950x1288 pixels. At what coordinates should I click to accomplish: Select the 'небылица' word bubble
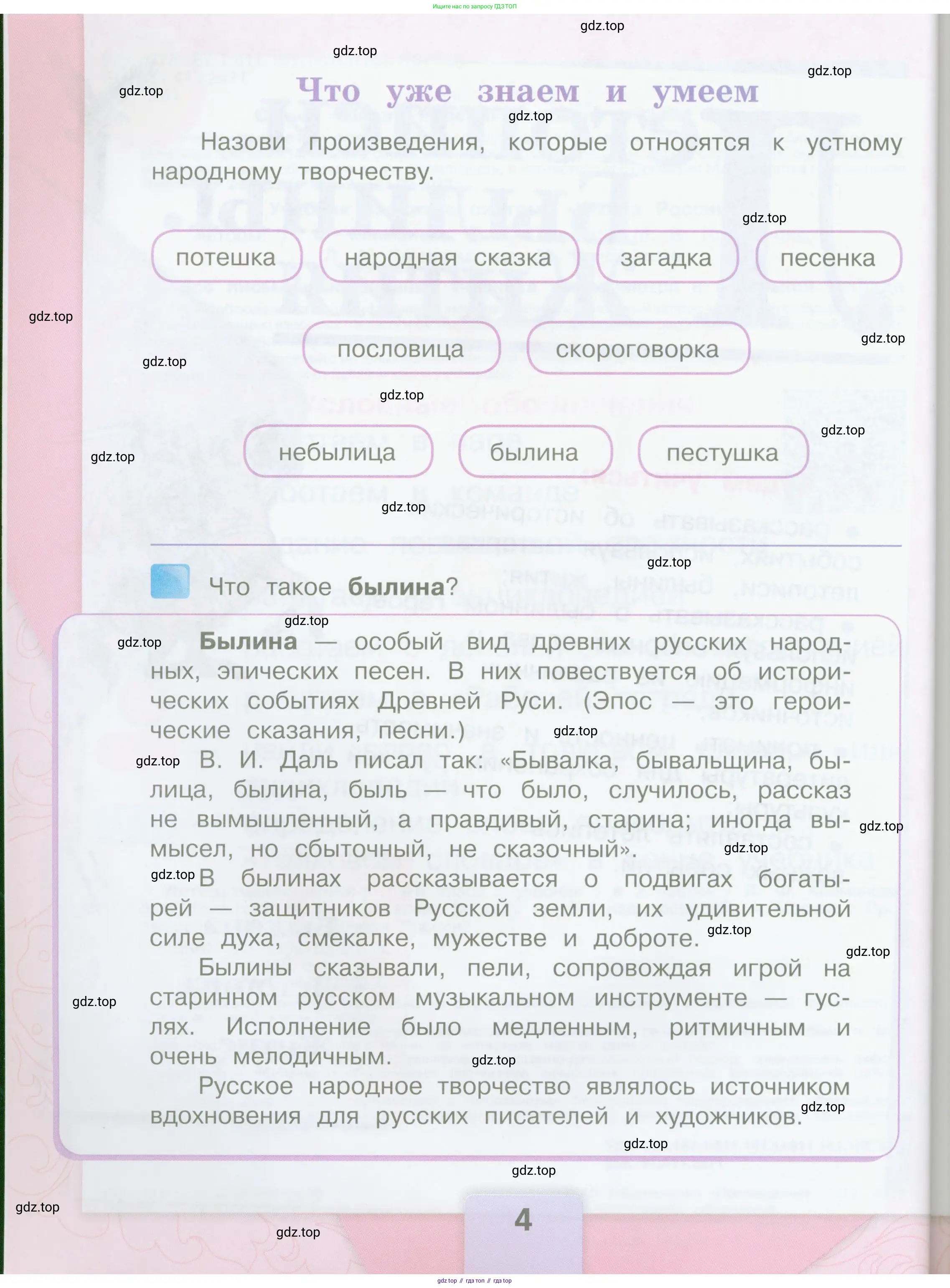tap(338, 452)
